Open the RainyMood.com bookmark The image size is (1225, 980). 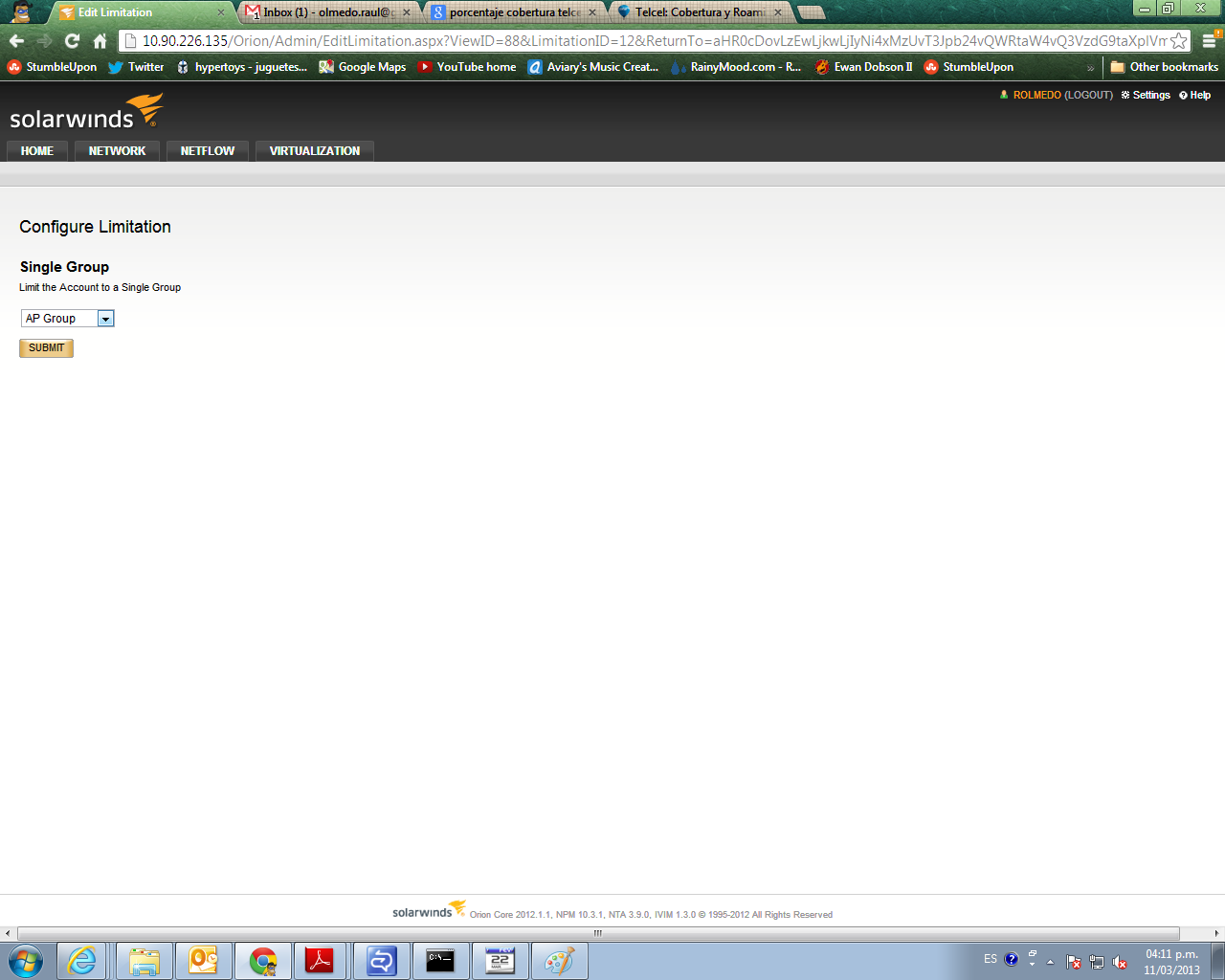pyautogui.click(x=736, y=67)
